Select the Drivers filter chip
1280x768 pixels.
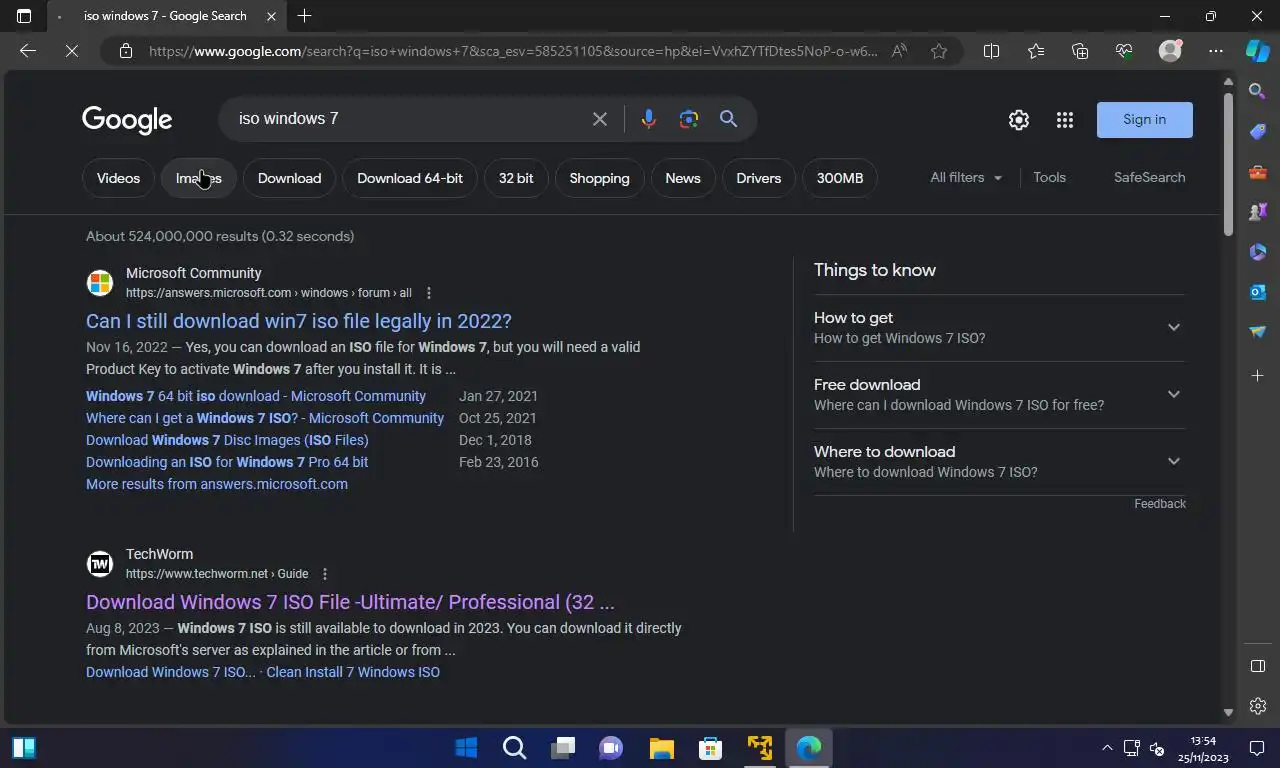click(758, 178)
